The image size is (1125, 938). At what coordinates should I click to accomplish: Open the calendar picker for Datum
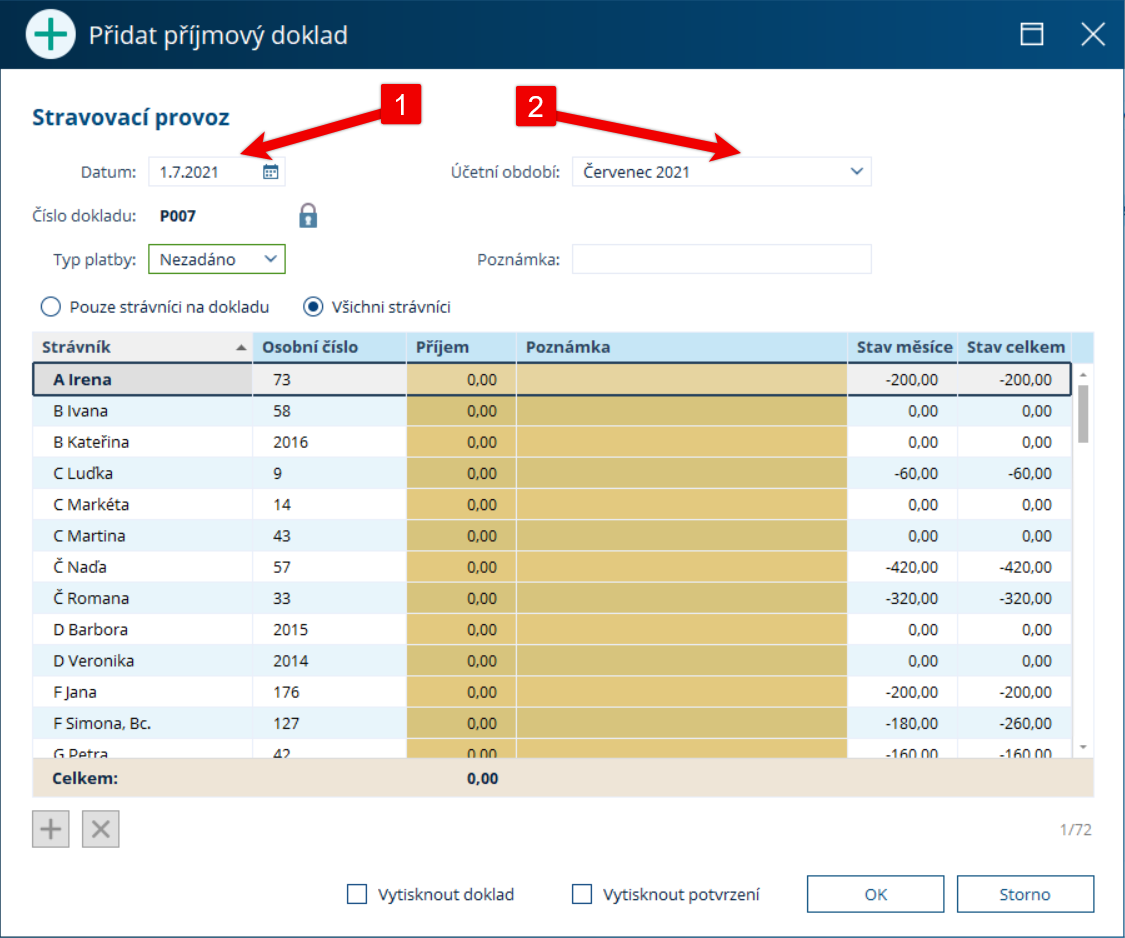coord(270,172)
